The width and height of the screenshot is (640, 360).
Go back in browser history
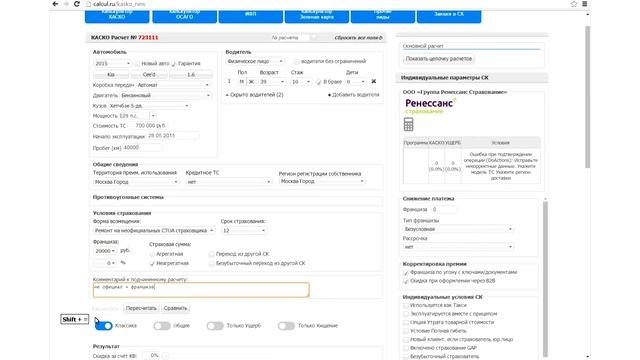(56, 4)
